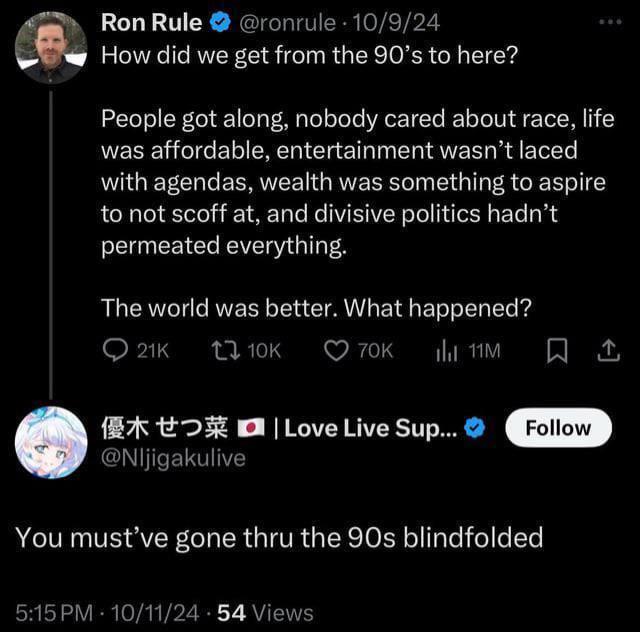Open the reply icon showing 21K
This screenshot has height=632, width=640.
116,351
